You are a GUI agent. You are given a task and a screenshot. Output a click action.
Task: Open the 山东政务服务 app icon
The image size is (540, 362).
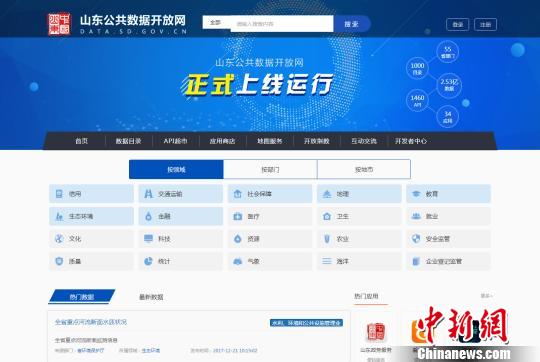[376, 332]
